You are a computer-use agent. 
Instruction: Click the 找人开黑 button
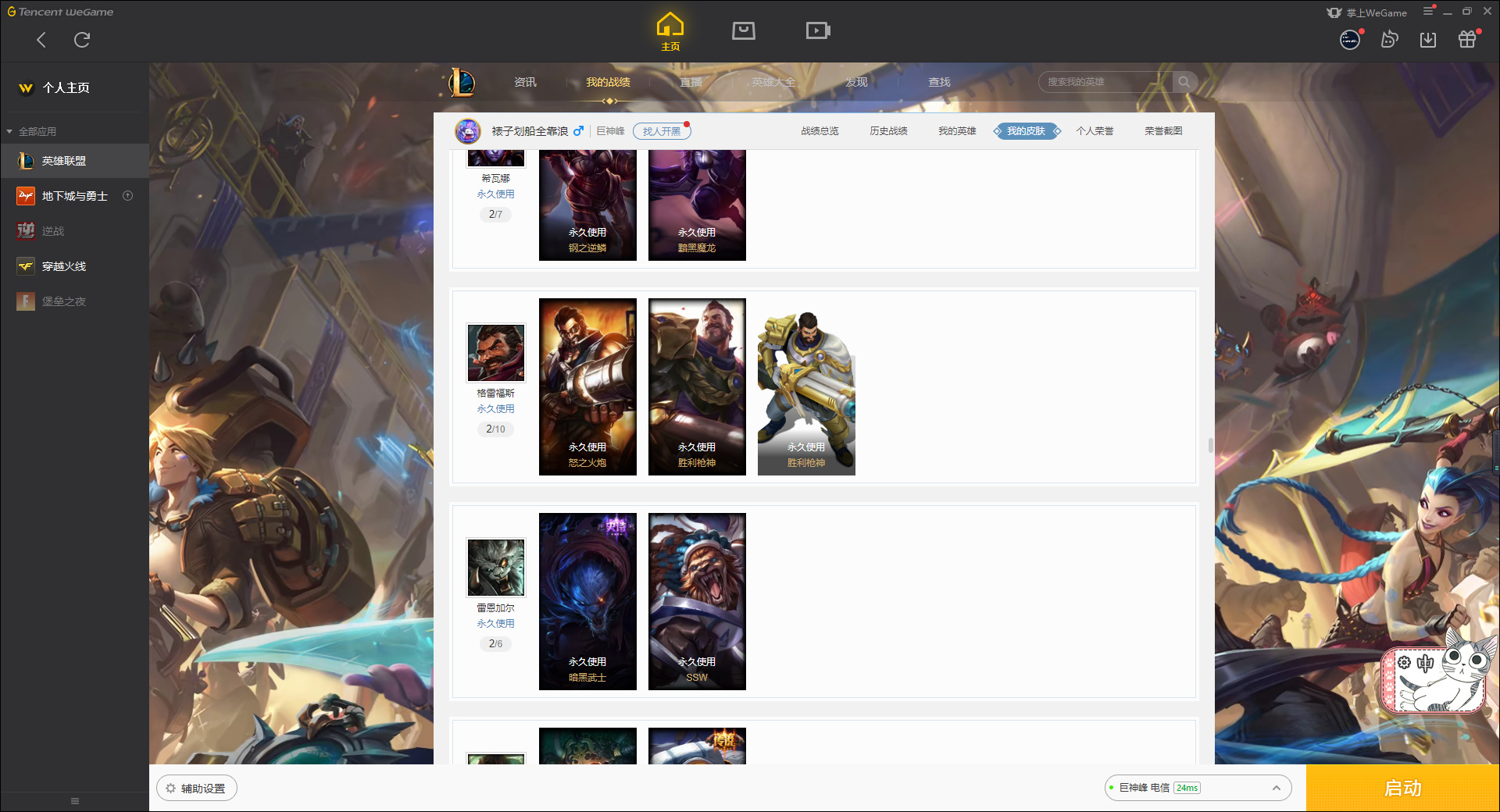point(662,131)
